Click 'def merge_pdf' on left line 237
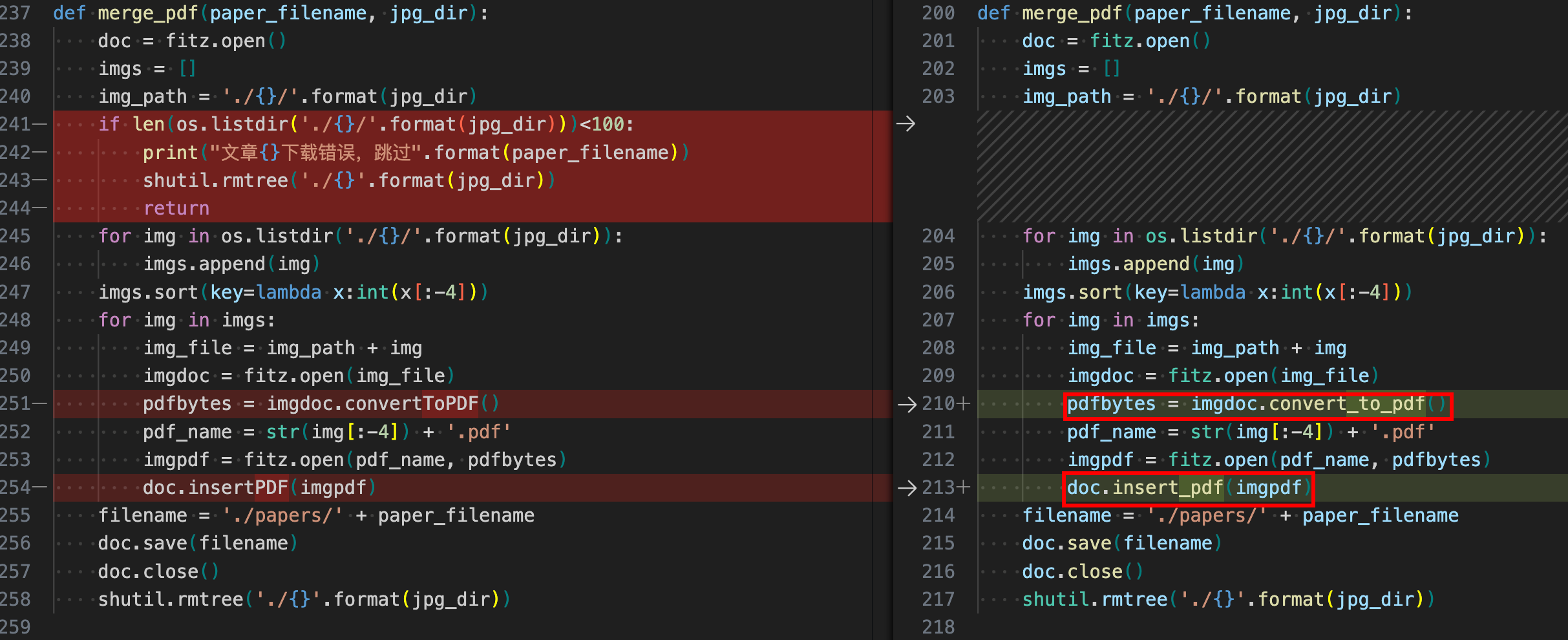This screenshot has width=1568, height=640. tap(126, 13)
